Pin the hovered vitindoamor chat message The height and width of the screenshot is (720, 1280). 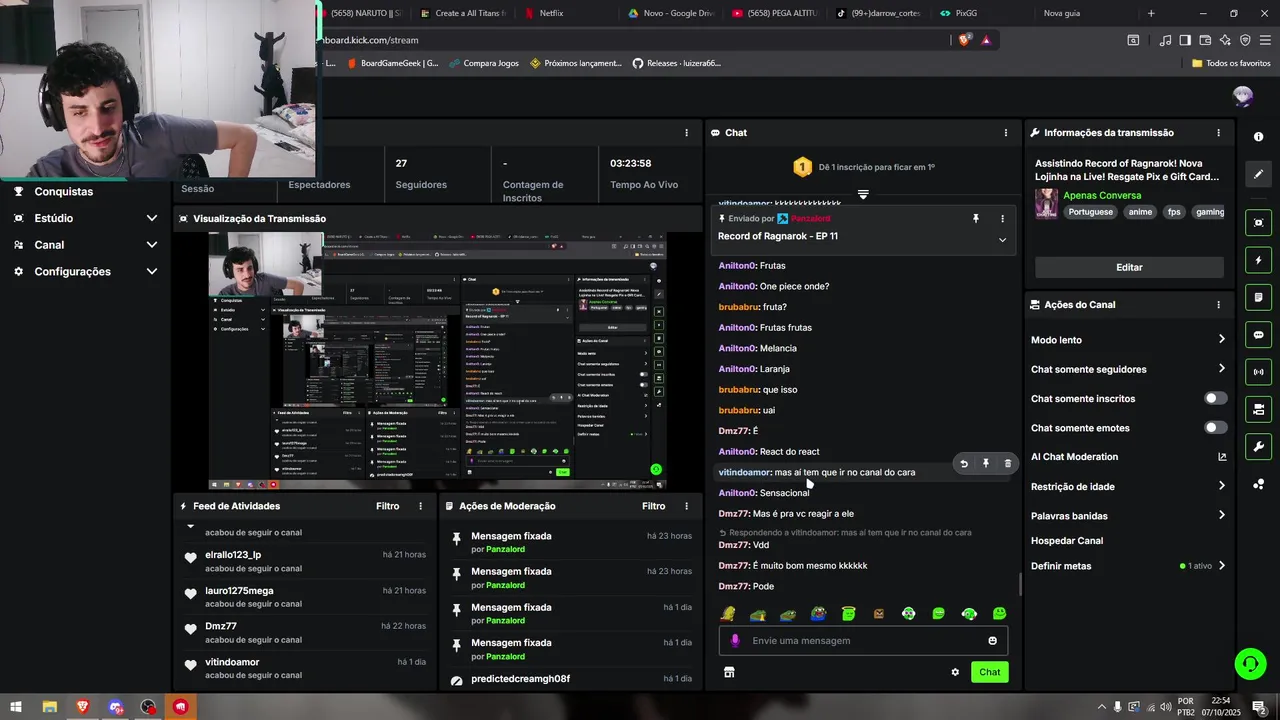986,464
